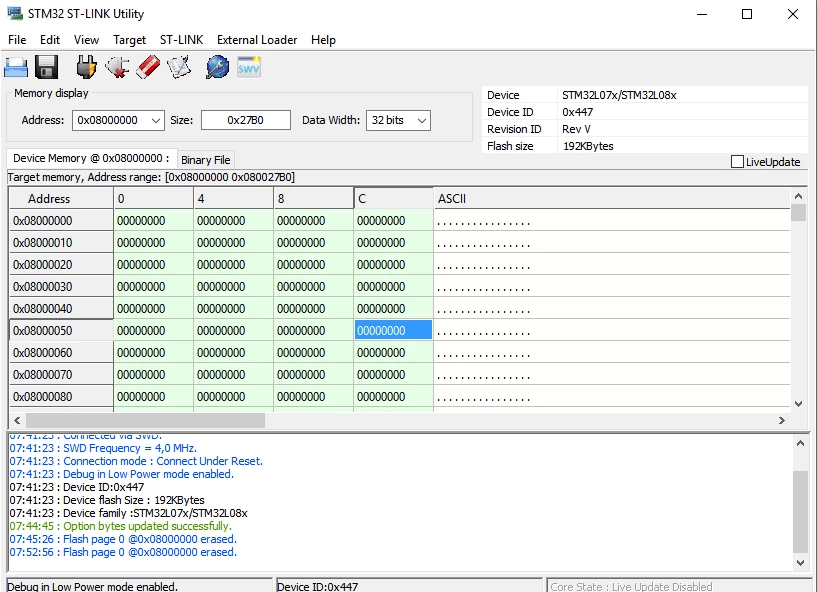The width and height of the screenshot is (818, 592).
Task: Click column 4 cell in row 0x08000040
Action: click(233, 308)
